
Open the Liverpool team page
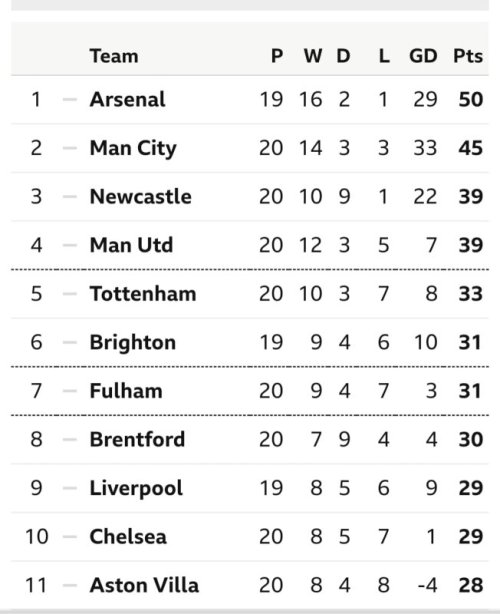136,488
